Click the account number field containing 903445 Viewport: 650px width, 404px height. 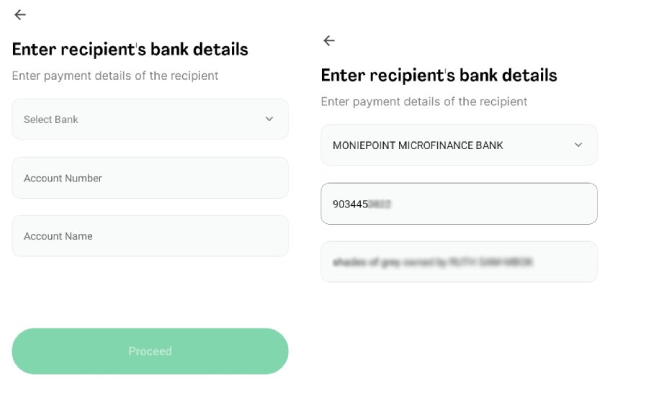(x=459, y=204)
